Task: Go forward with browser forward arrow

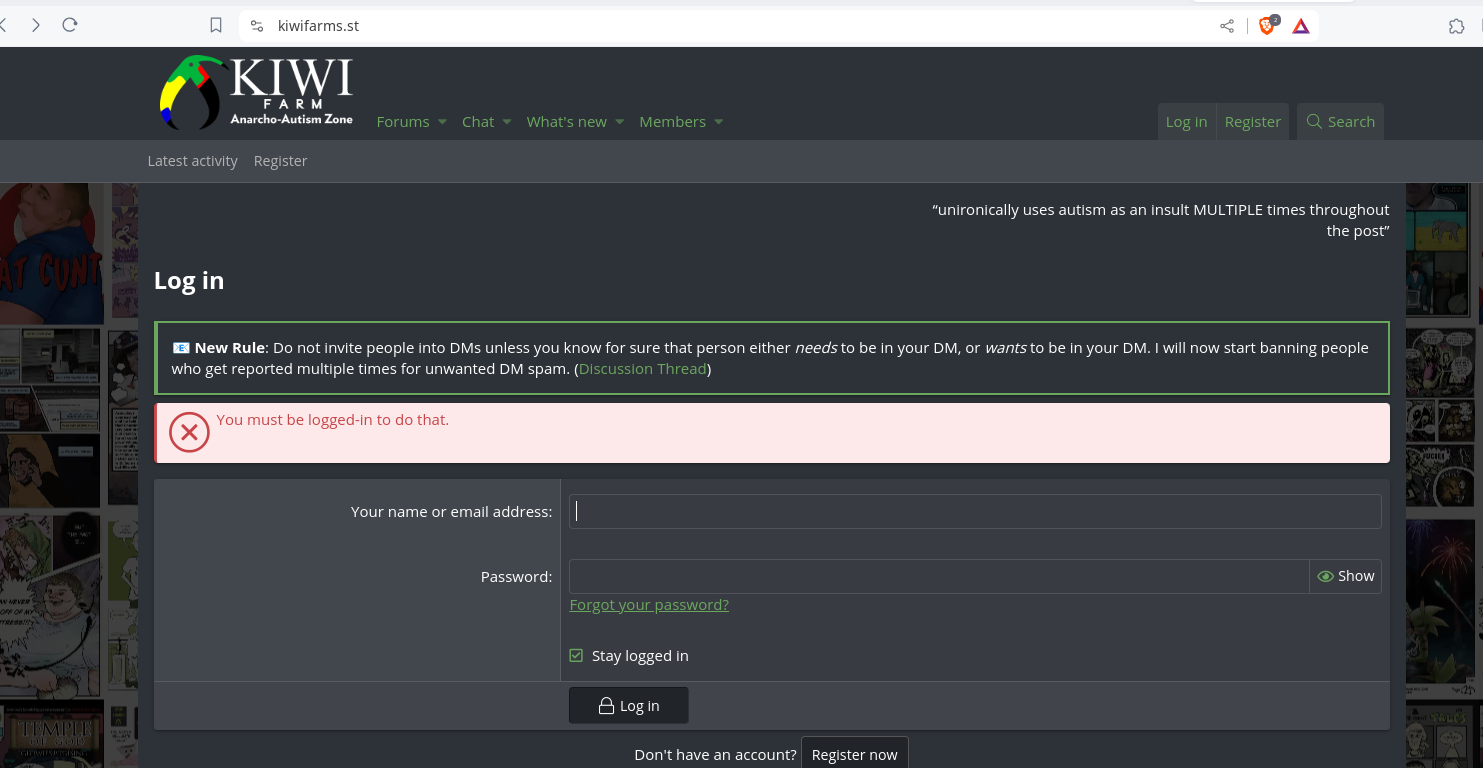Action: [36, 25]
